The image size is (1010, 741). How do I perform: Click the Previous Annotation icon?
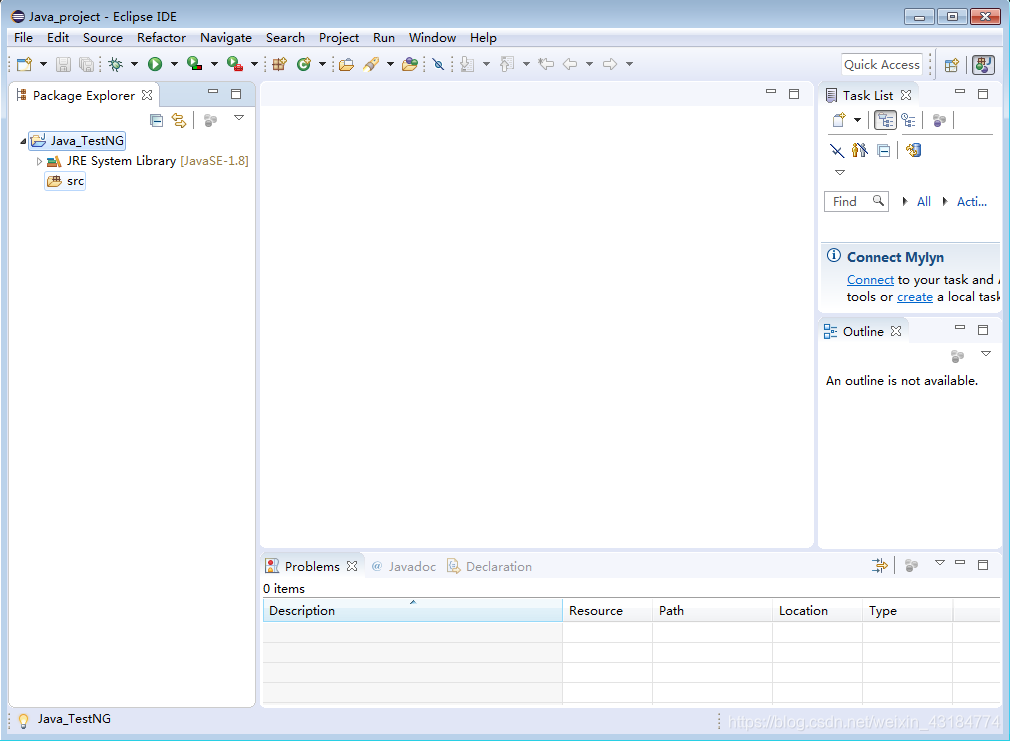[508, 64]
